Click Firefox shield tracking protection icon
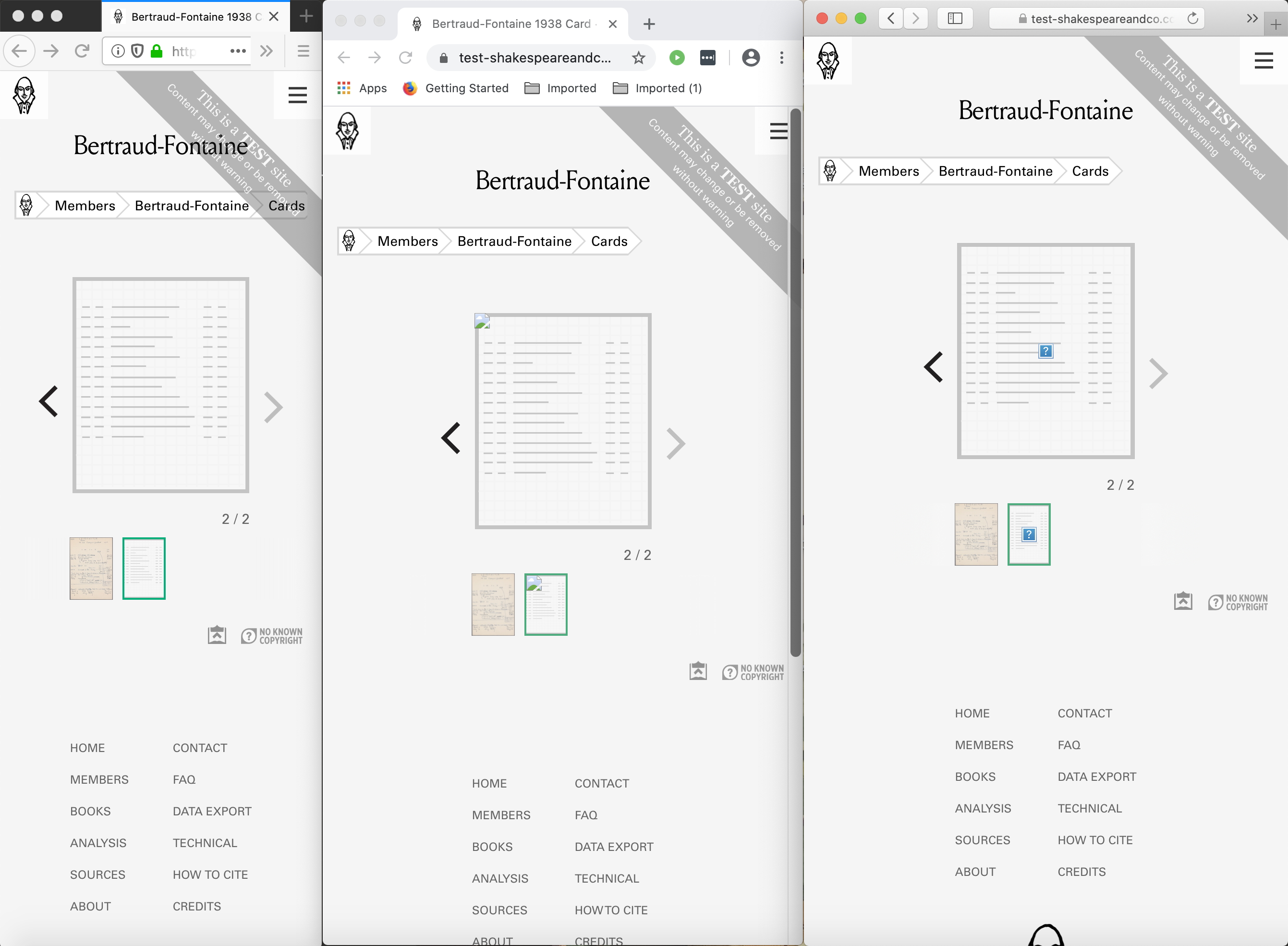The image size is (1288, 946). pyautogui.click(x=137, y=51)
